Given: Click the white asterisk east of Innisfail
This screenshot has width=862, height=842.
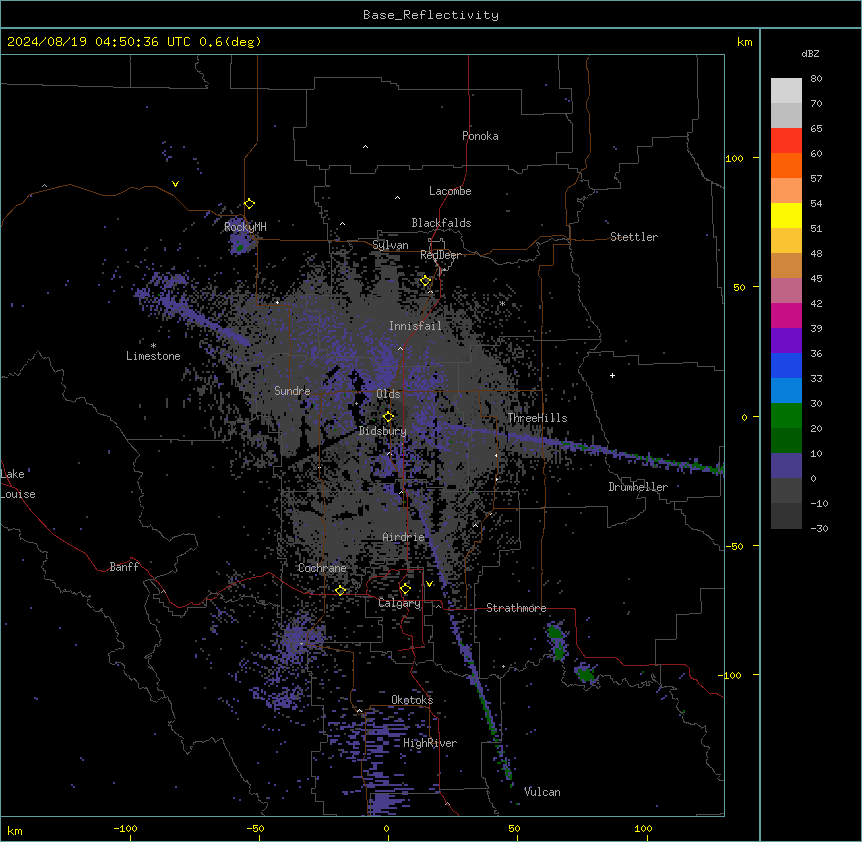Looking at the screenshot, I should pyautogui.click(x=502, y=303).
